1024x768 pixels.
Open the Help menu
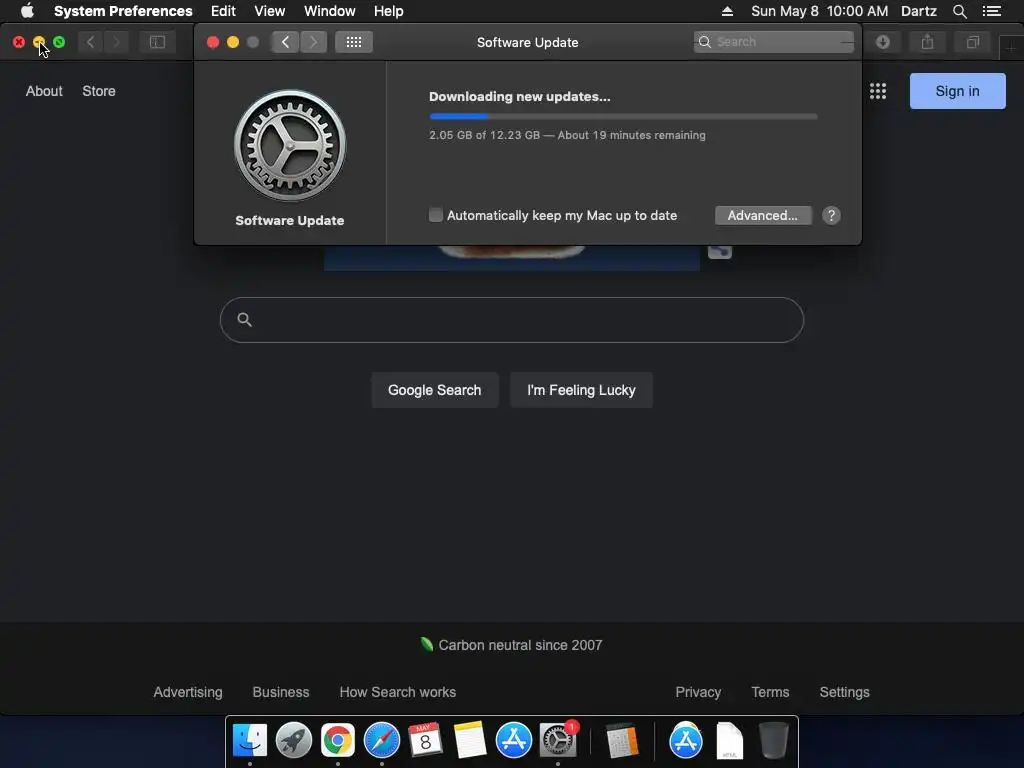click(388, 11)
